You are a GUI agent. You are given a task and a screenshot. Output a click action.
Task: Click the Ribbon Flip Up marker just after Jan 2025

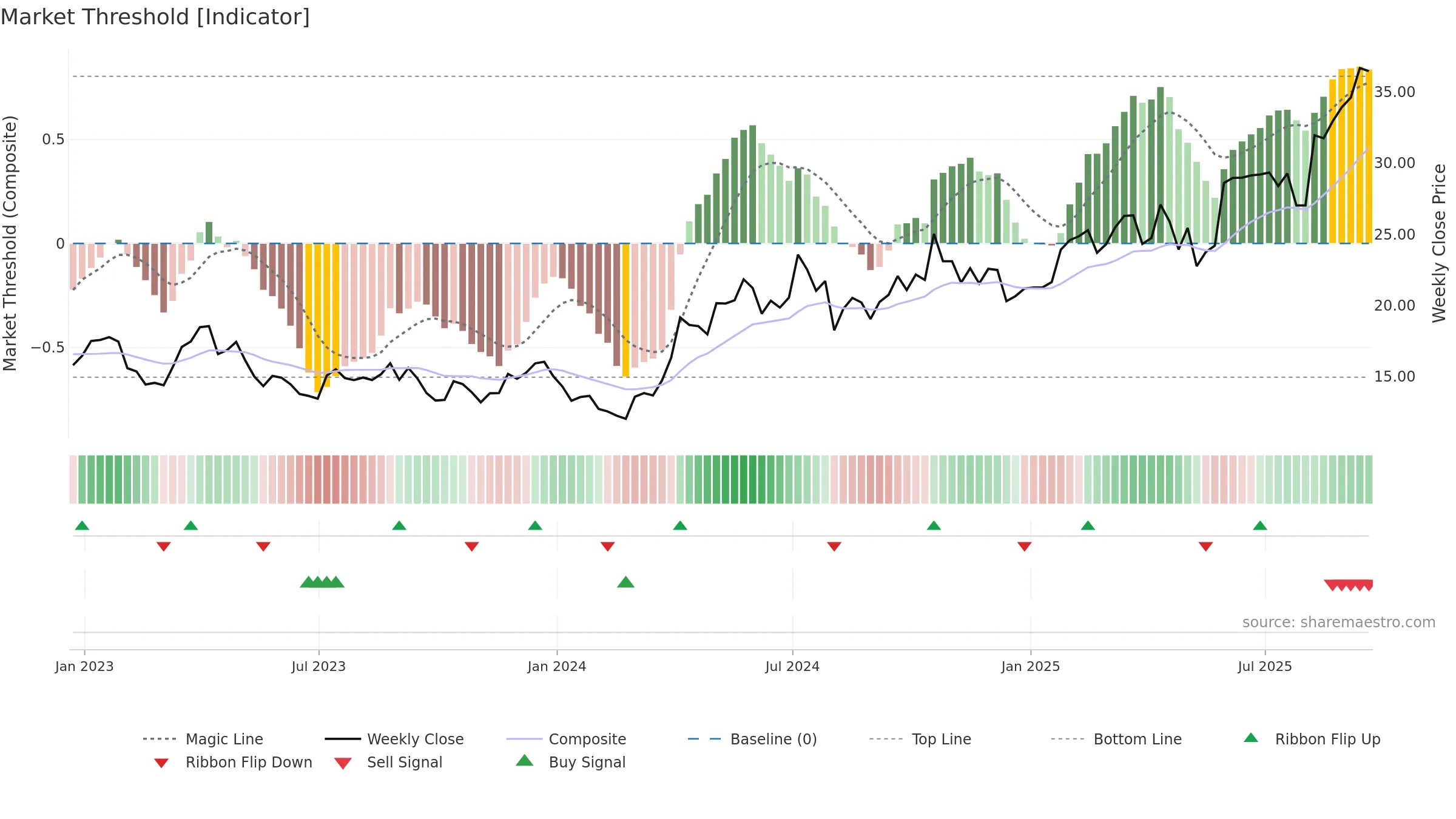tap(1088, 525)
